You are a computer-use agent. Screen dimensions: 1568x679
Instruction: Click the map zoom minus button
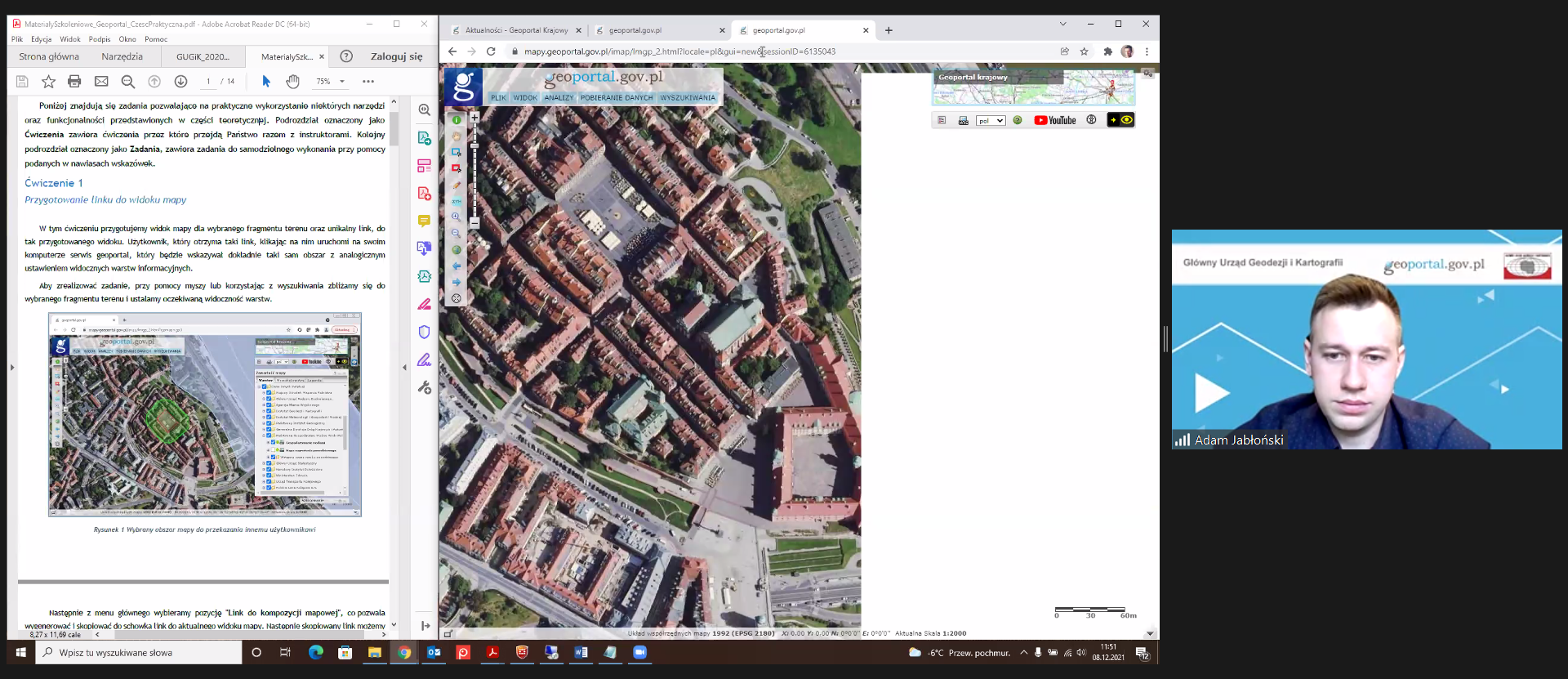tap(474, 222)
